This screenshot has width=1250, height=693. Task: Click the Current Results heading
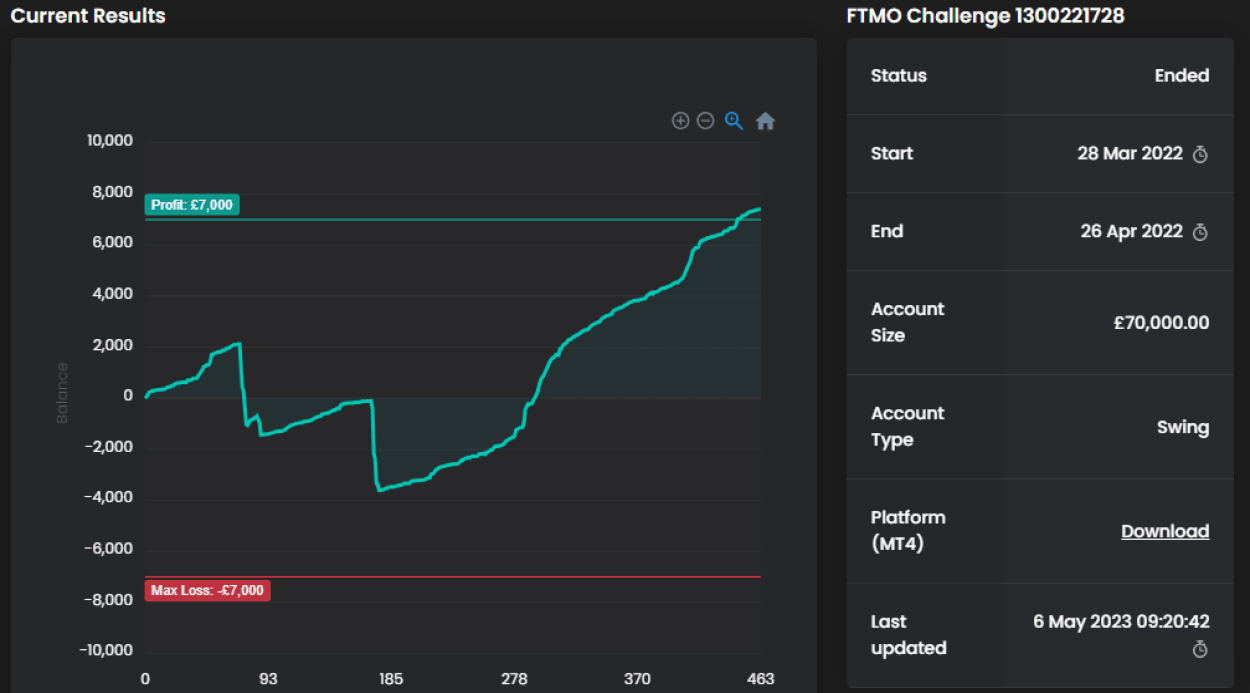[x=88, y=16]
